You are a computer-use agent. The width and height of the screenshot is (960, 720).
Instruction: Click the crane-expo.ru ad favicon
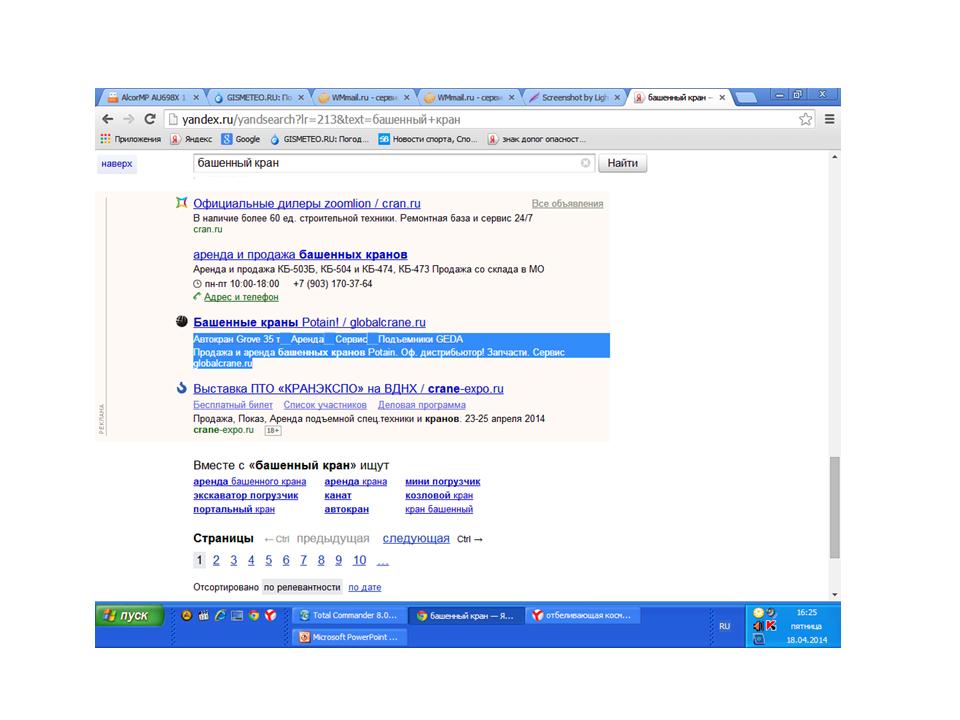pos(181,388)
